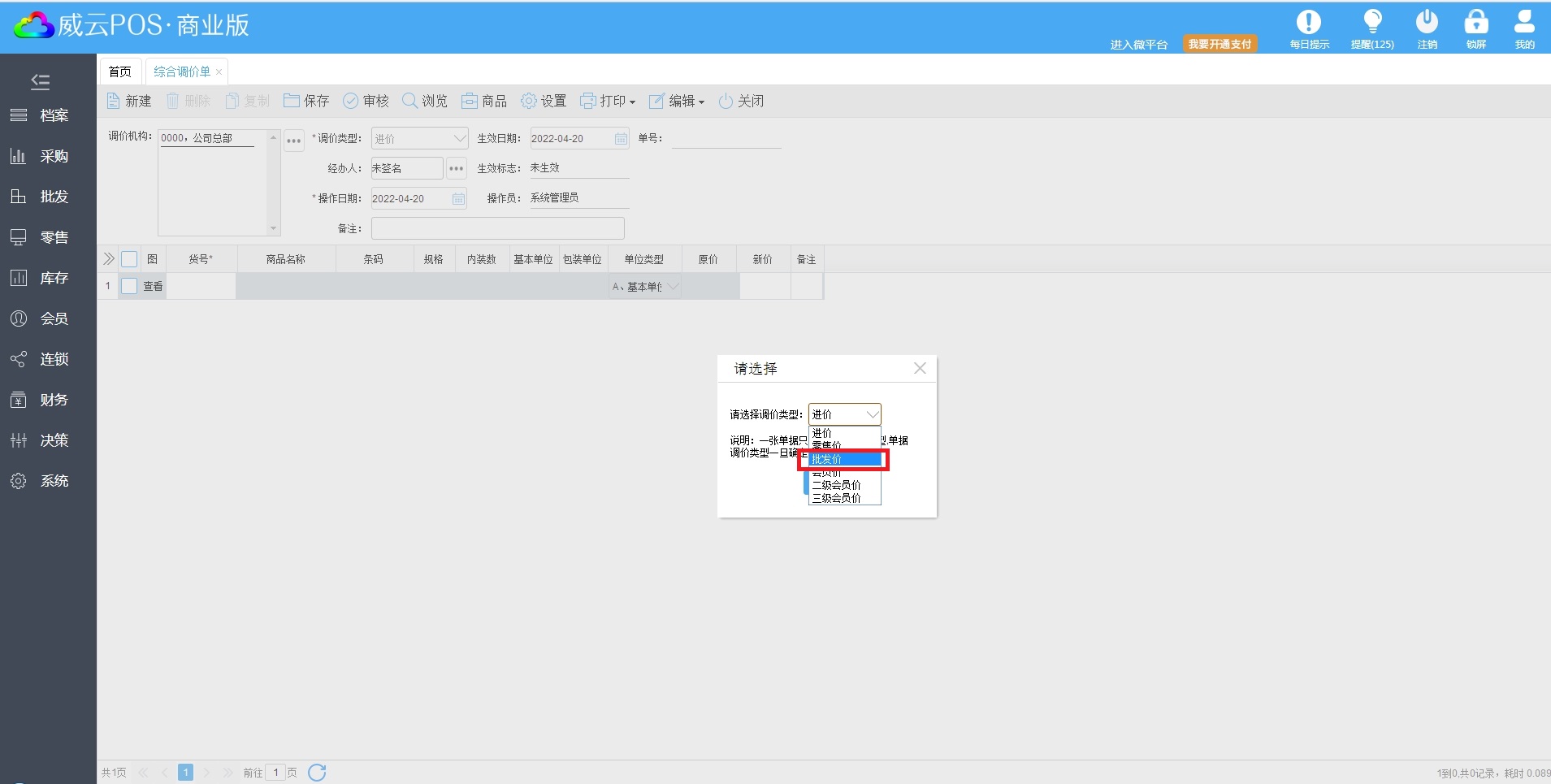The width and height of the screenshot is (1551, 784).
Task: Select 二级会员价 from the dropdown list
Action: point(844,485)
